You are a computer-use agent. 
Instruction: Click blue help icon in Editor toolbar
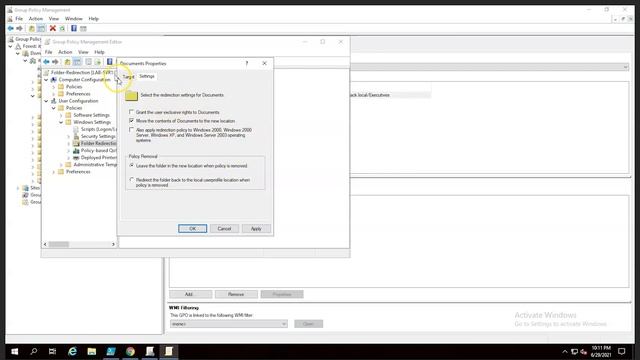coord(109,62)
